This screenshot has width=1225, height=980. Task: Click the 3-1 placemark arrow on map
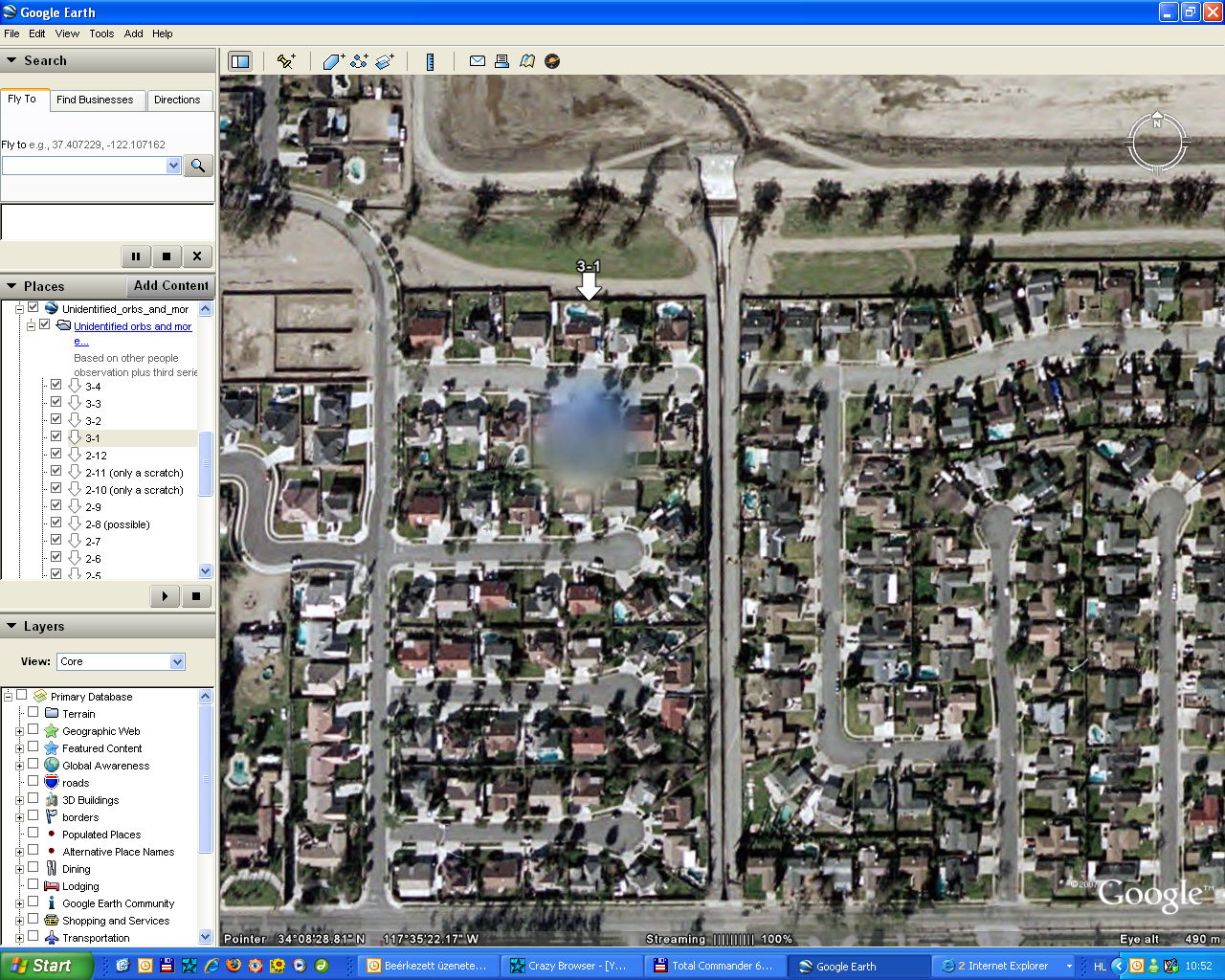[x=589, y=285]
